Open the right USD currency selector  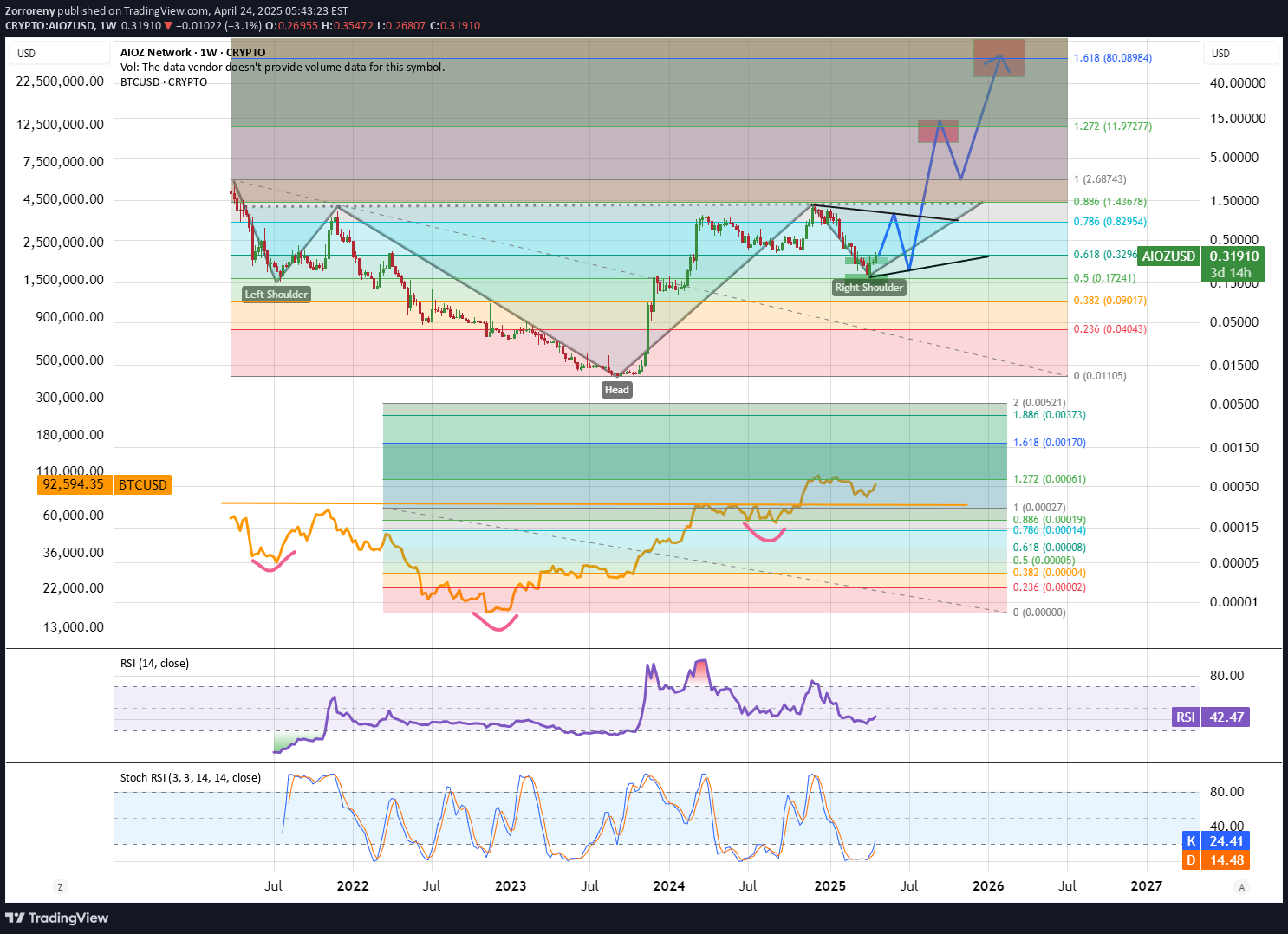tap(1240, 53)
